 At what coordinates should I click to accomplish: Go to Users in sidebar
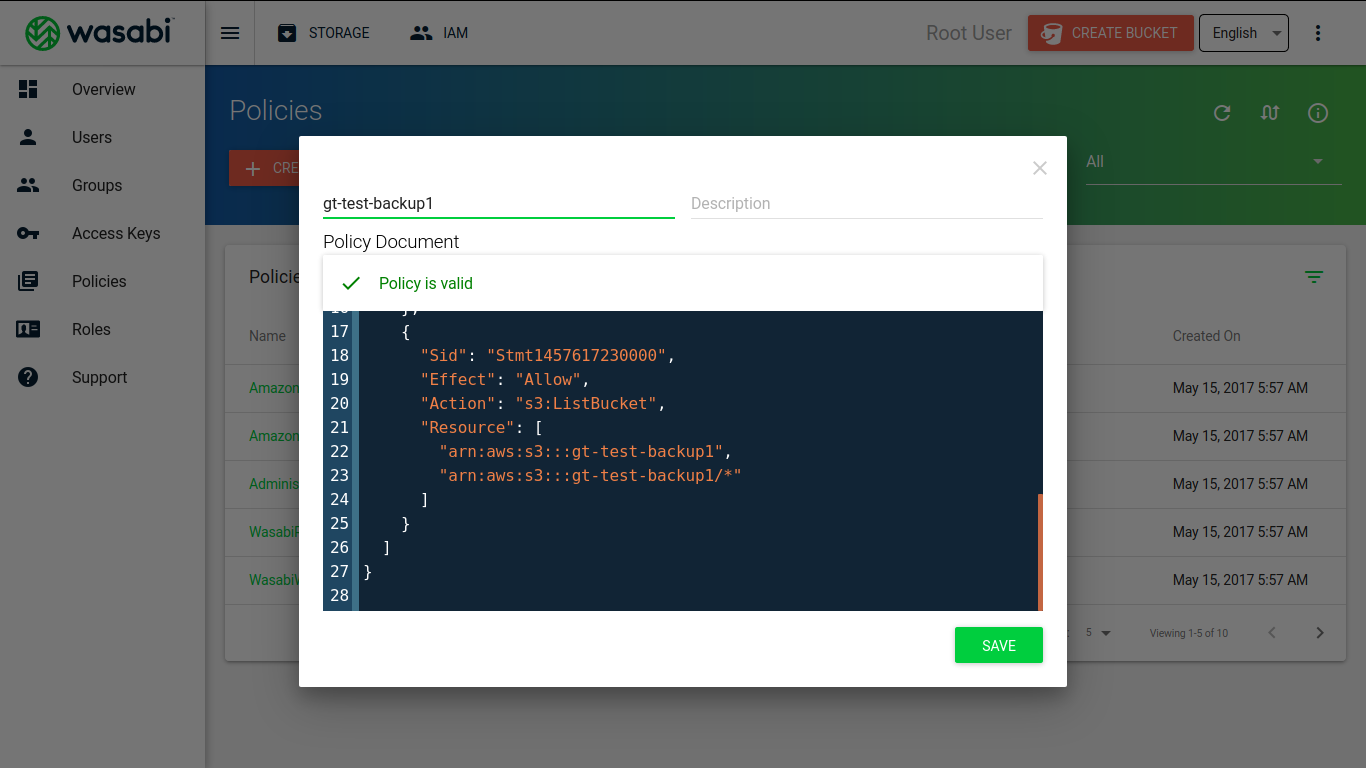click(92, 137)
